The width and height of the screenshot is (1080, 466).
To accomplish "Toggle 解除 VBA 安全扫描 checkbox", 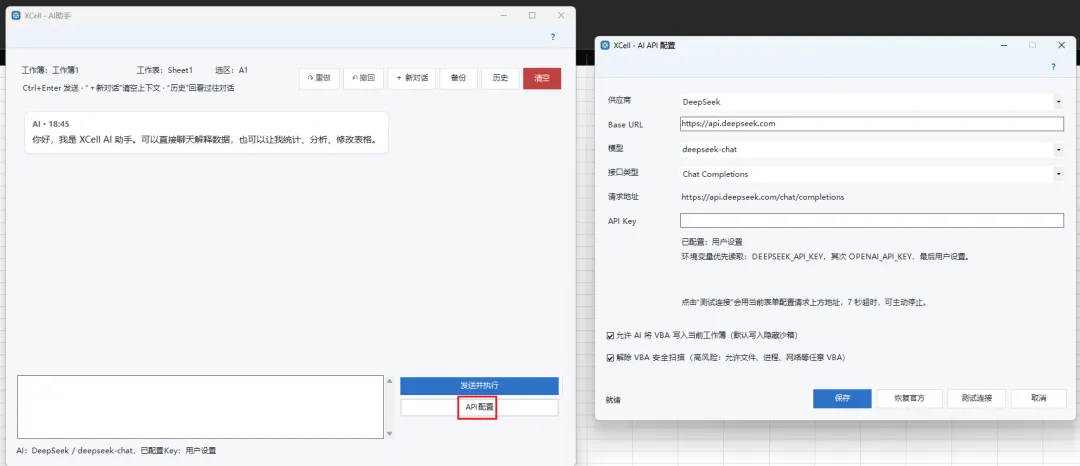I will click(610, 358).
